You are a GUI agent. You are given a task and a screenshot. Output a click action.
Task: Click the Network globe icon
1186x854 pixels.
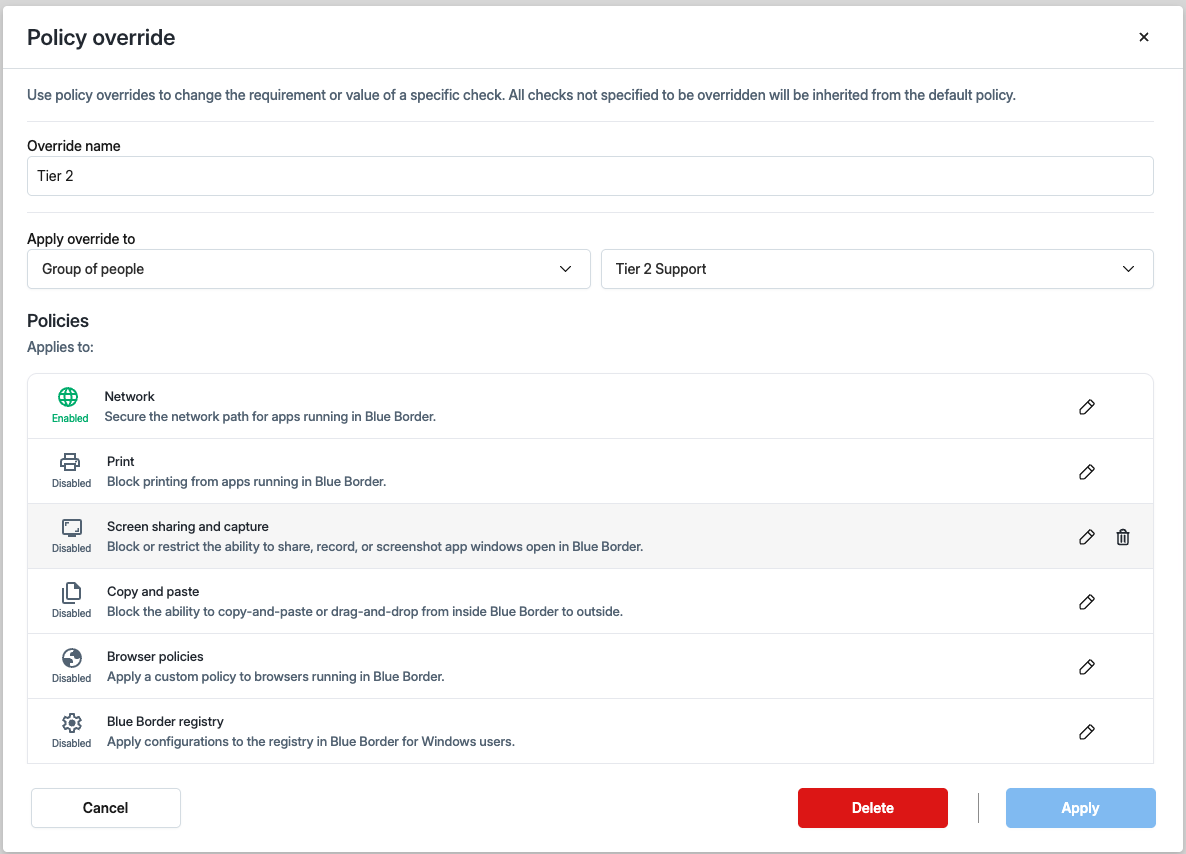68,396
